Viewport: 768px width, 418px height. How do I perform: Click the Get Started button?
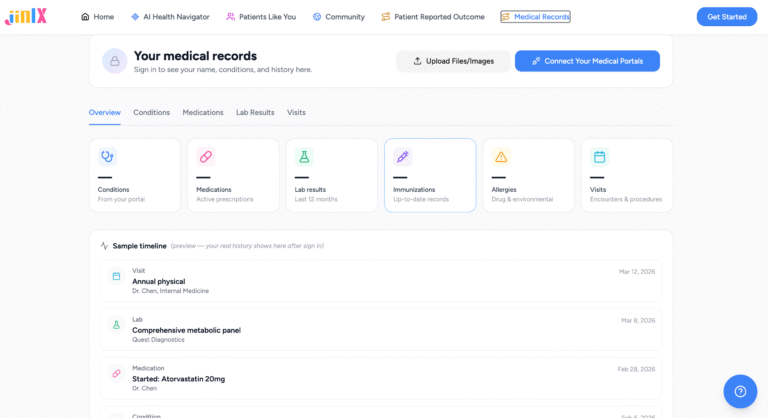[x=727, y=17]
